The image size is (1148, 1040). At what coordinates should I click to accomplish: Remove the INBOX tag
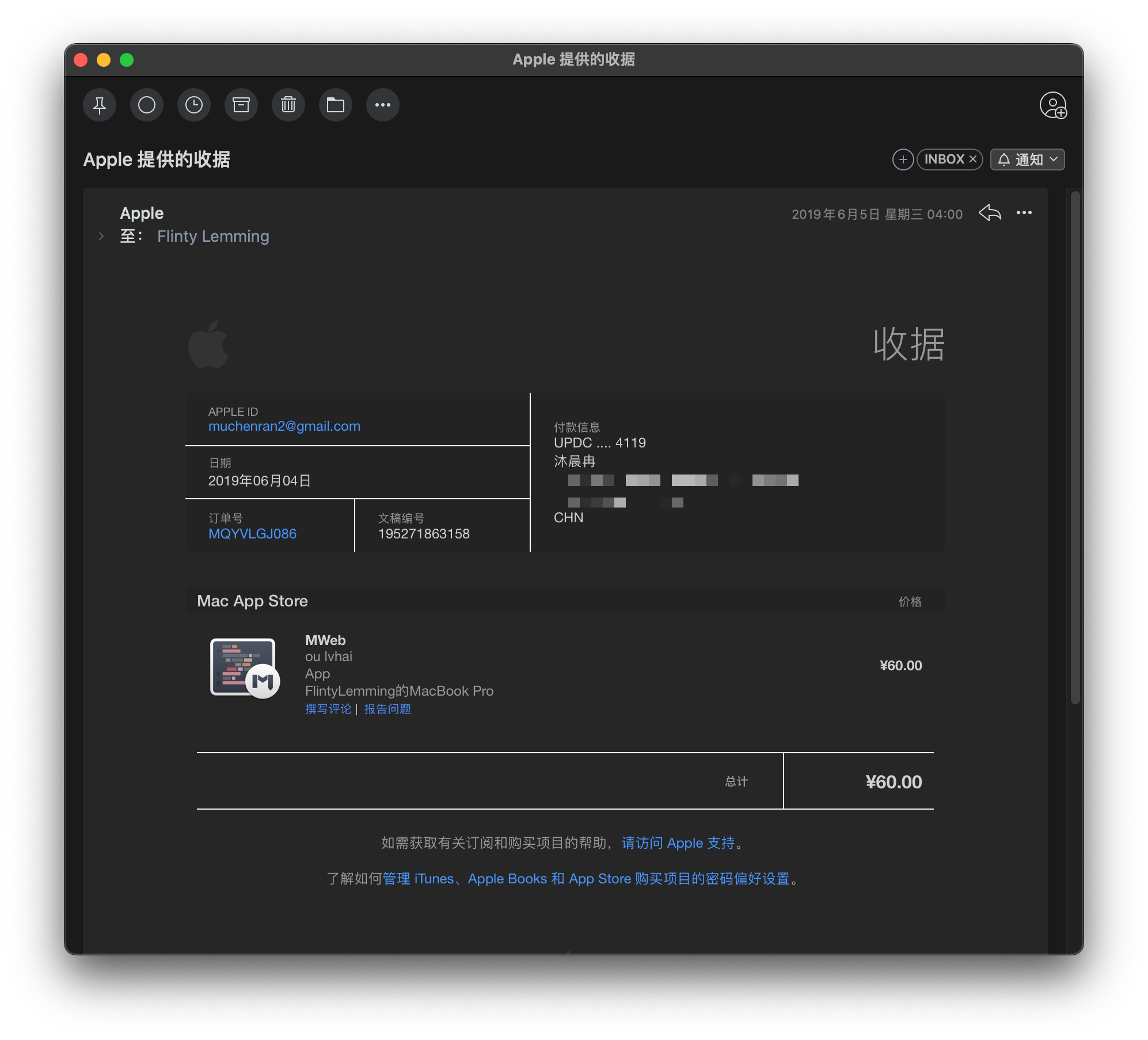point(973,160)
